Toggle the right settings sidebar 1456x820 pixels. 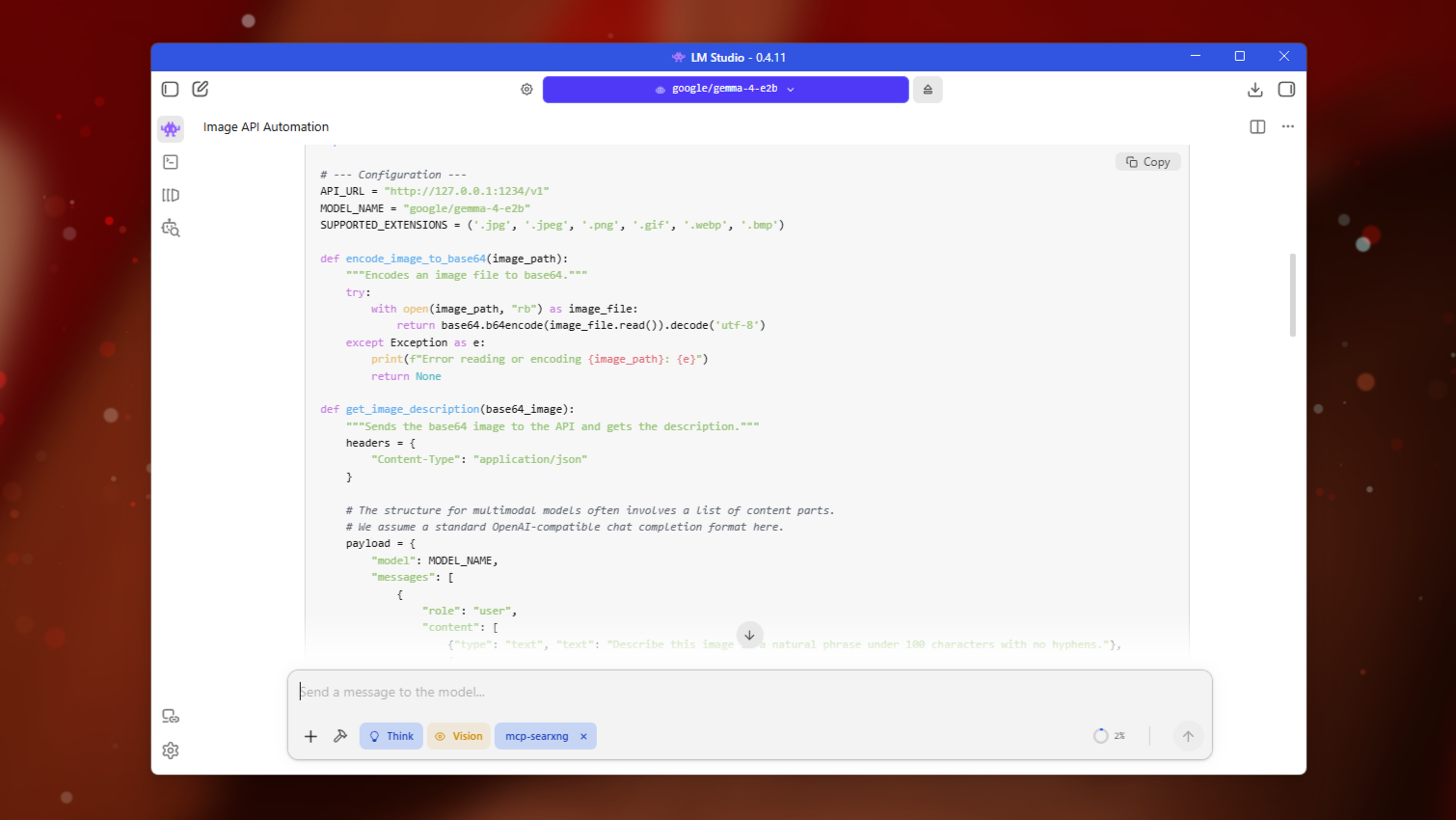point(1286,89)
